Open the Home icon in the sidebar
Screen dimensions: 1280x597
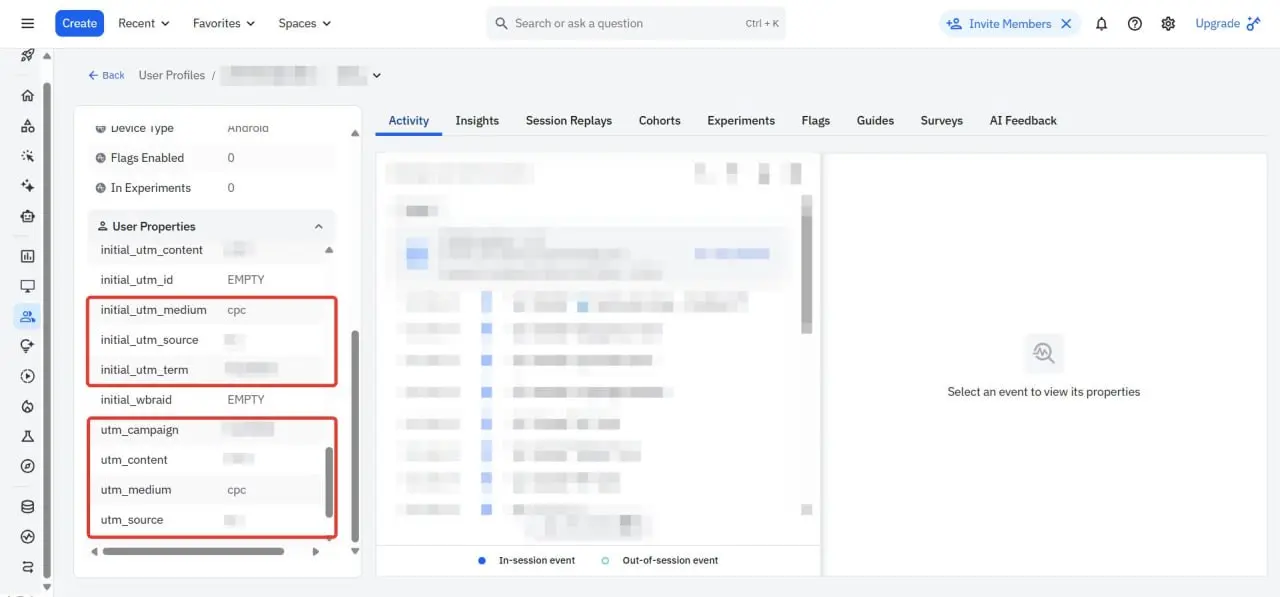[27, 95]
